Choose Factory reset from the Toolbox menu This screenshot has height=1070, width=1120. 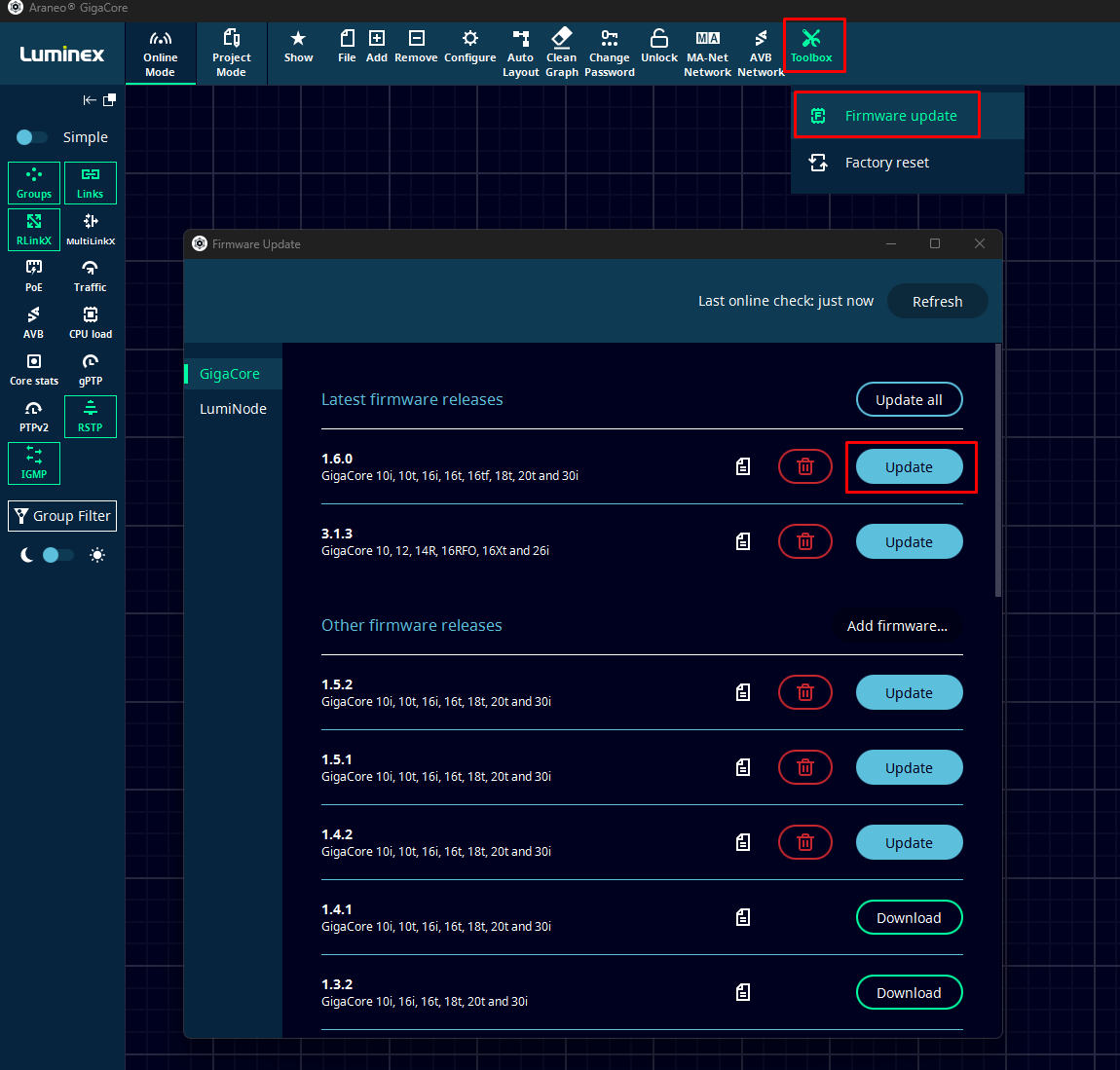point(886,163)
